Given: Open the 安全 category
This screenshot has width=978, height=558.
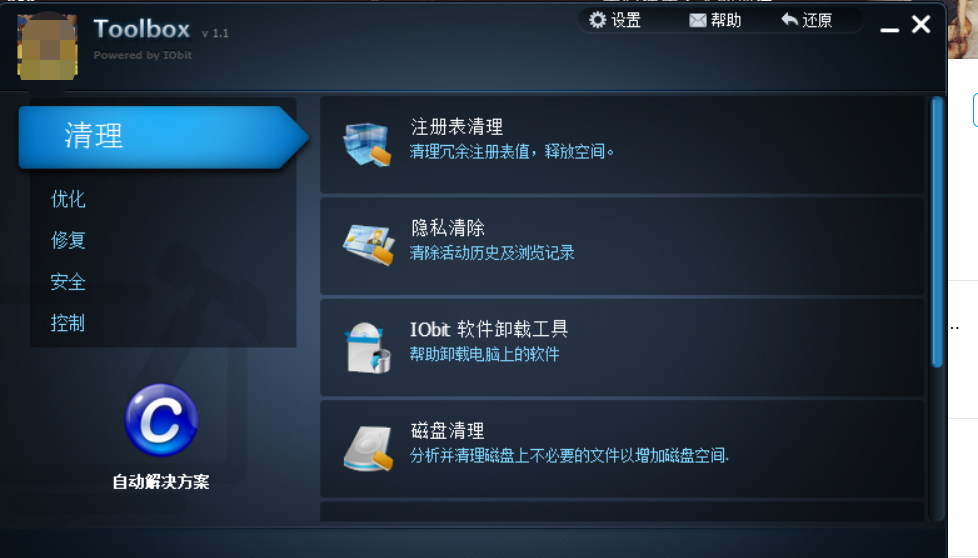Looking at the screenshot, I should tap(68, 282).
